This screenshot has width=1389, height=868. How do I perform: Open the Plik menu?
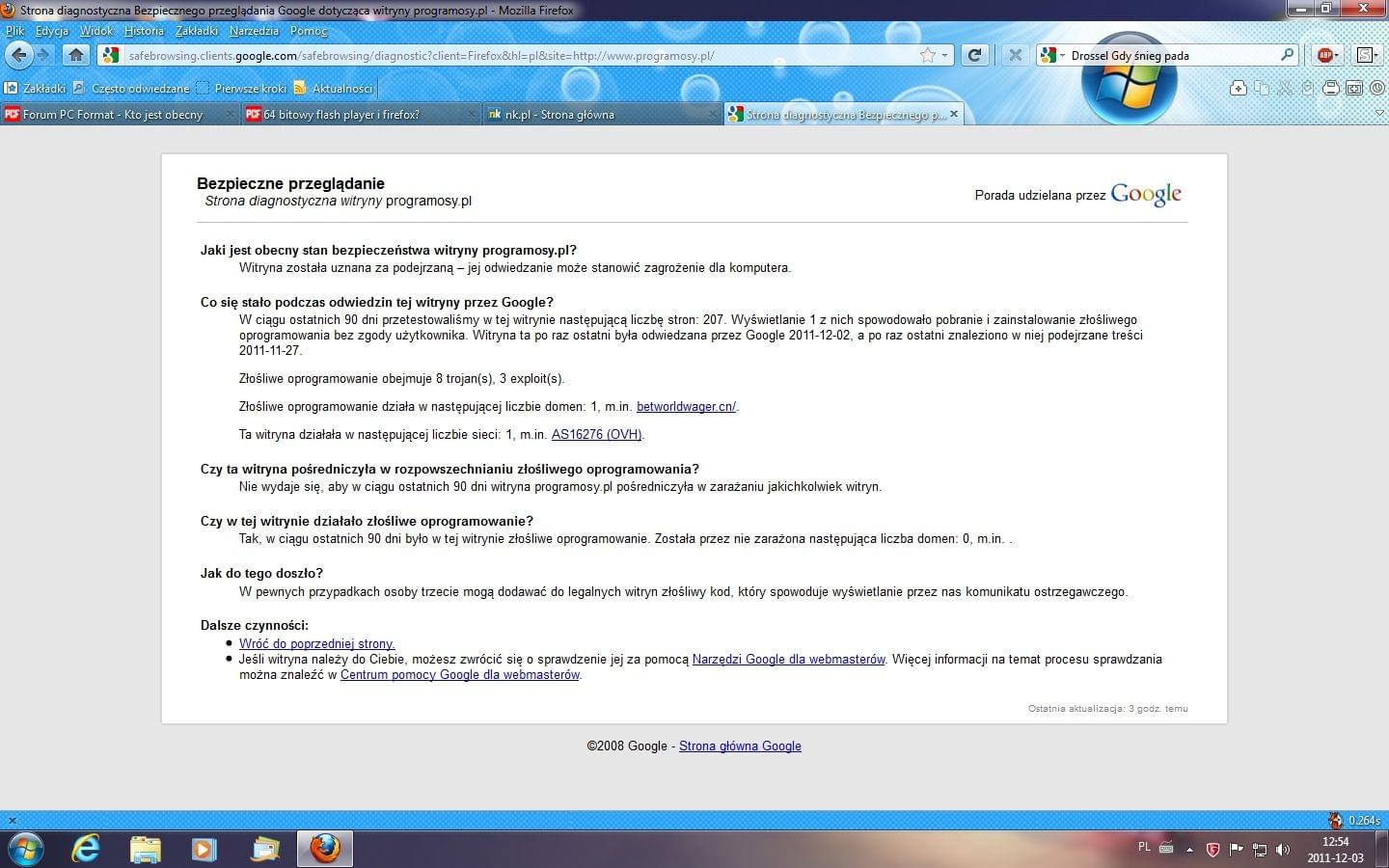[x=14, y=31]
